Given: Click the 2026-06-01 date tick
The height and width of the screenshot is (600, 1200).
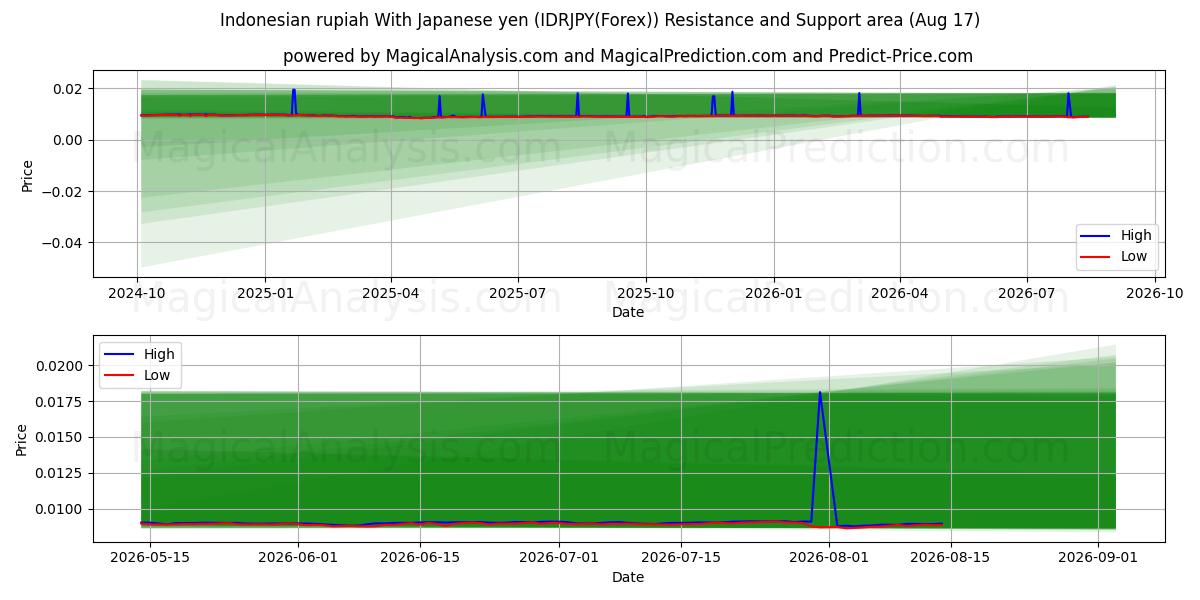Looking at the screenshot, I should coord(299,559).
